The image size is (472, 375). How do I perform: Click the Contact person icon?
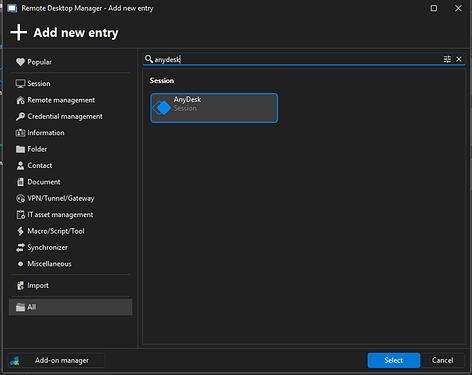[x=20, y=165]
